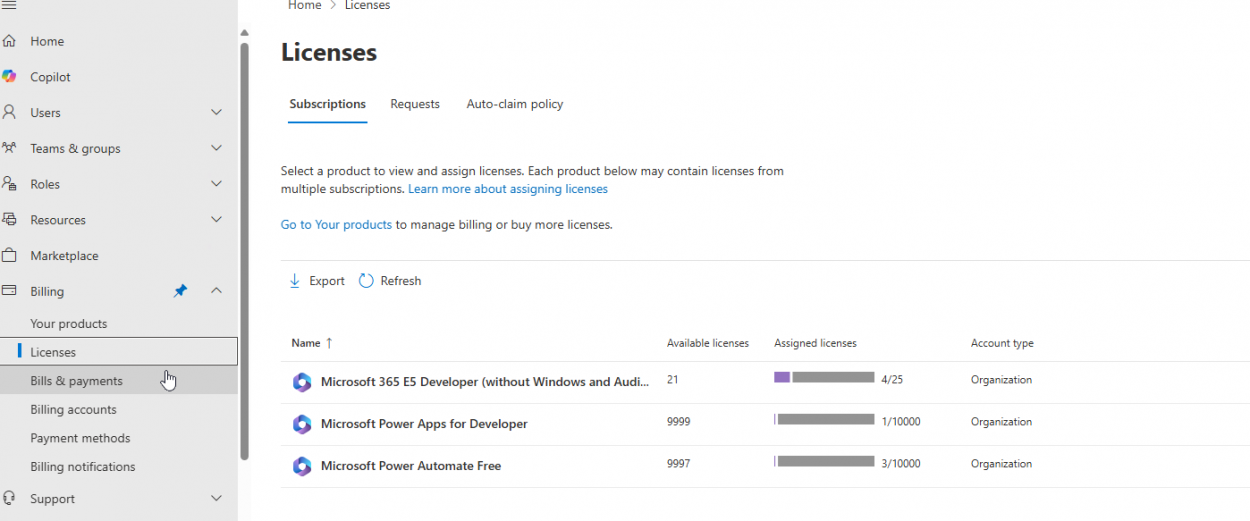Viewport: 1250px width, 521px height.
Task: Select Bills & payments in Billing menu
Action: coord(77,381)
